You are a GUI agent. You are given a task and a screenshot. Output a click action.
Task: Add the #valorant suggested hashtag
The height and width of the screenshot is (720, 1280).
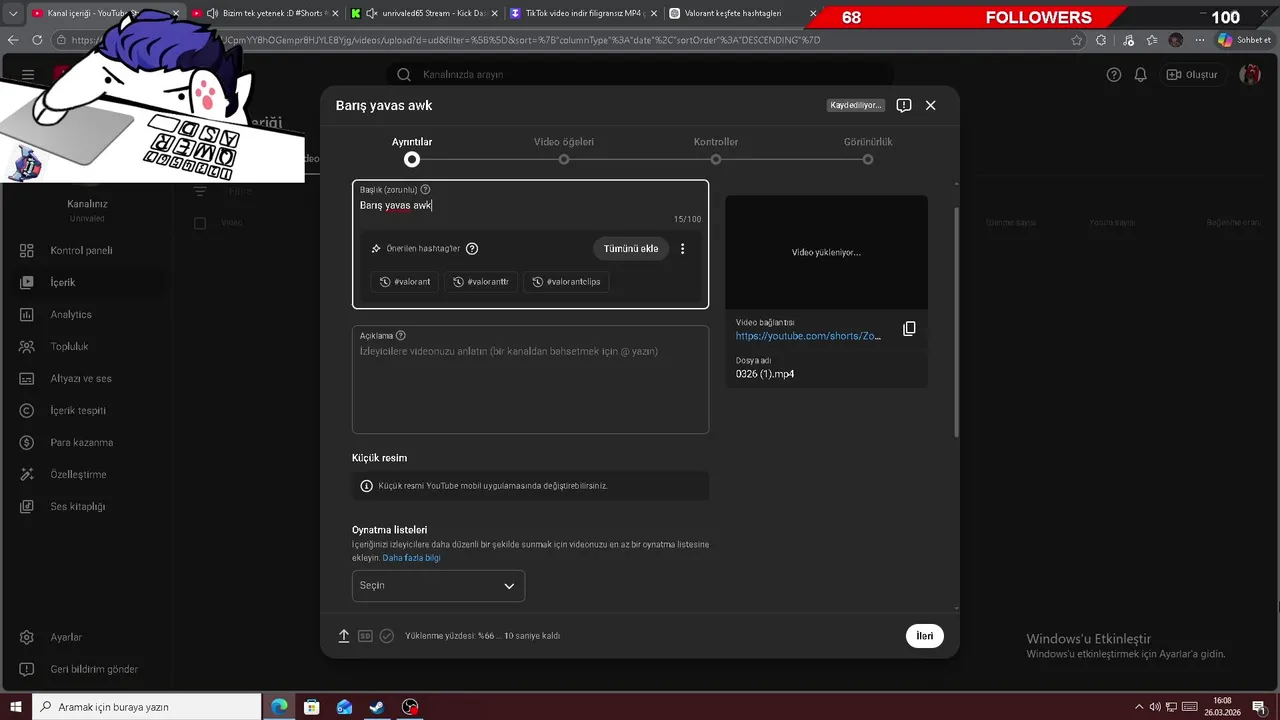(x=405, y=282)
